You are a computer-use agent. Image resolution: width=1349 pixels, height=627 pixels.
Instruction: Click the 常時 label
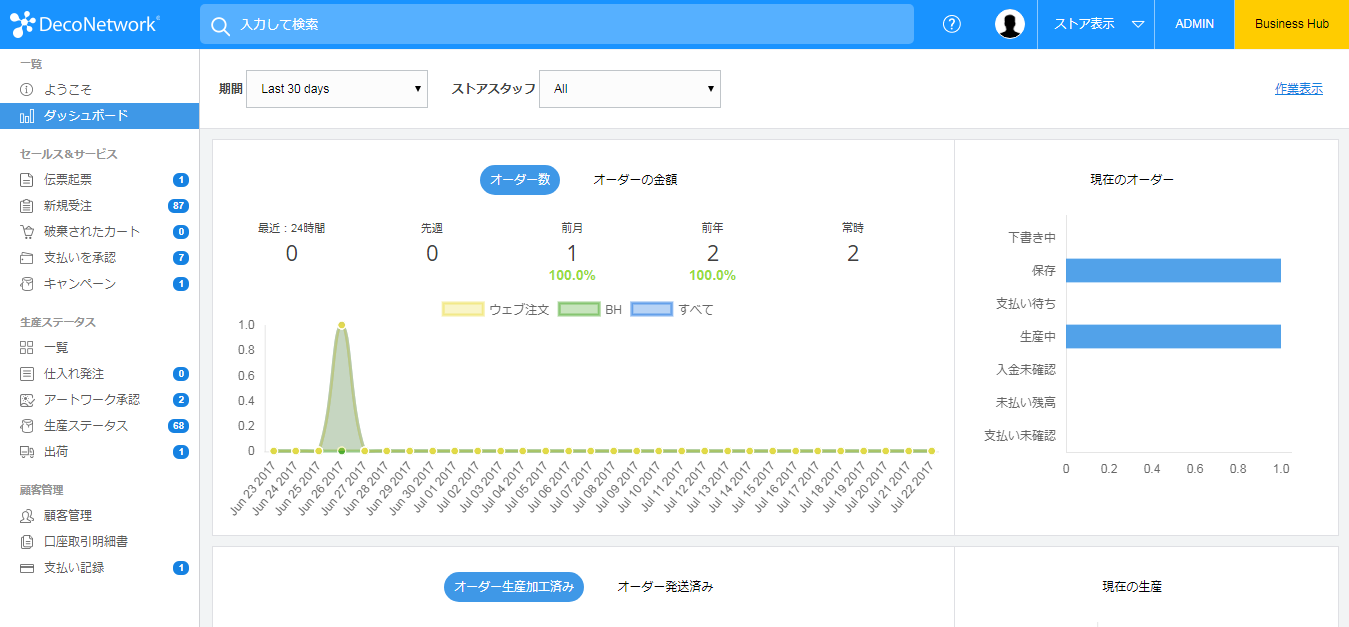click(x=853, y=228)
